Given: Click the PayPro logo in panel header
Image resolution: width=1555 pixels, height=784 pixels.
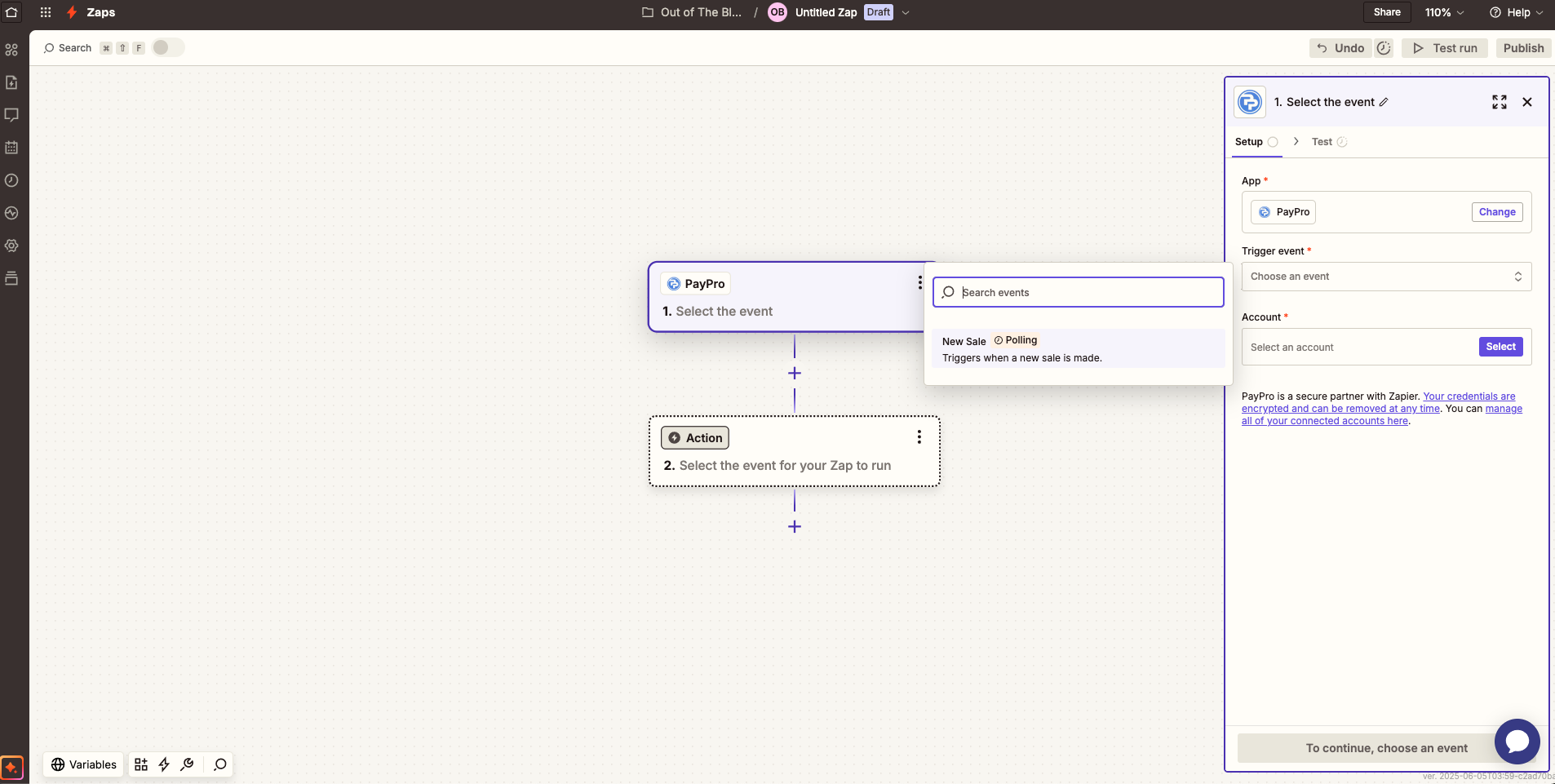Looking at the screenshot, I should (x=1250, y=102).
